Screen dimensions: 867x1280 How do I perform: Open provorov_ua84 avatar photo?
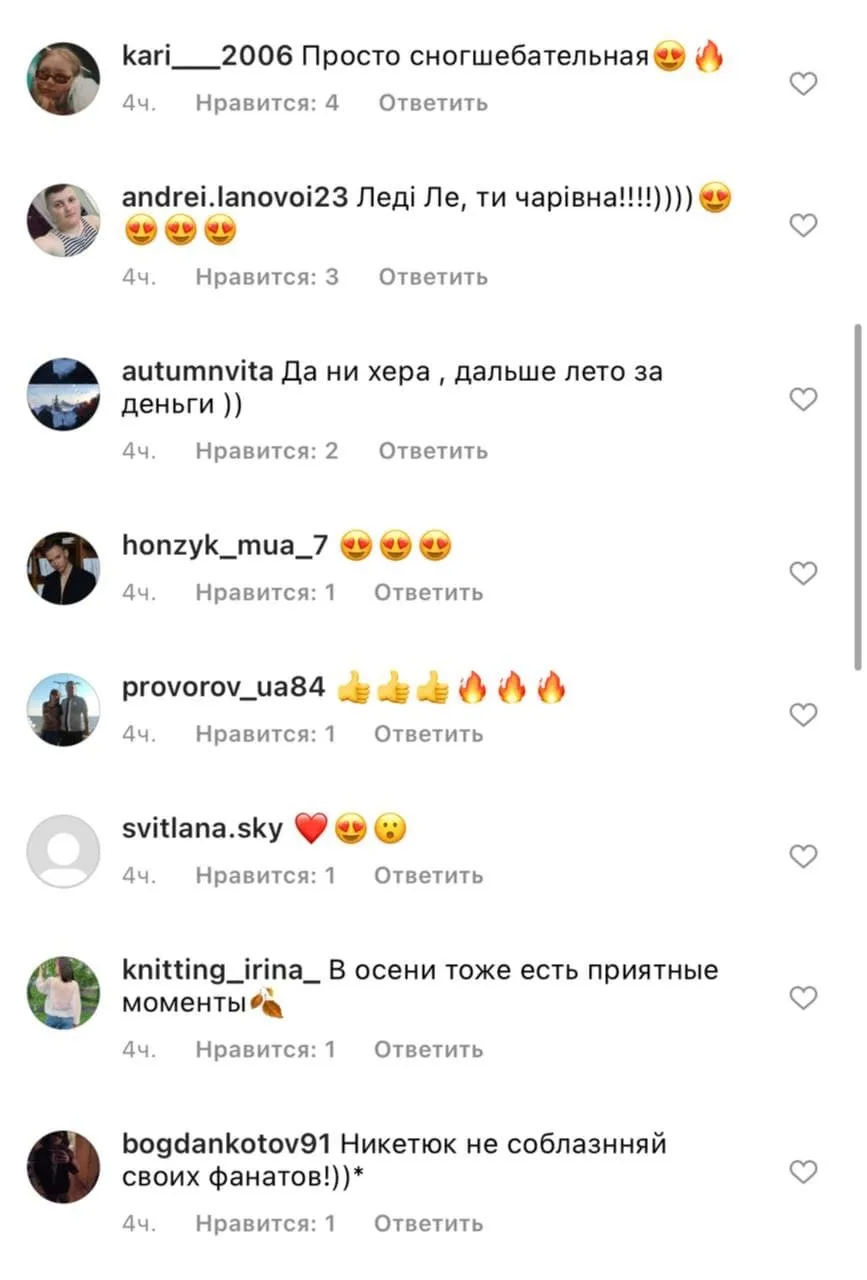[x=63, y=710]
